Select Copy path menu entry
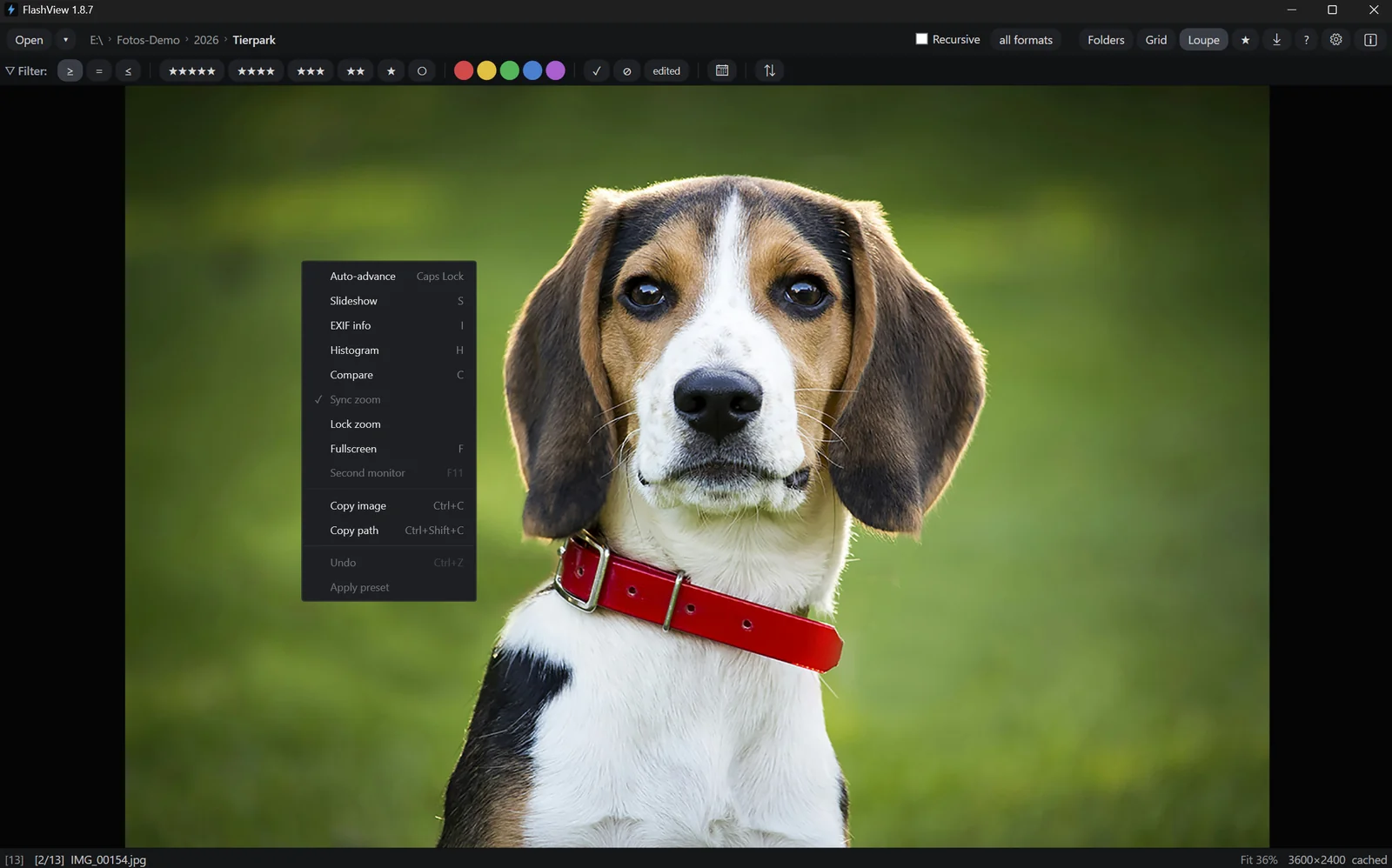Screen dimensions: 1392x868 point(389,531)
